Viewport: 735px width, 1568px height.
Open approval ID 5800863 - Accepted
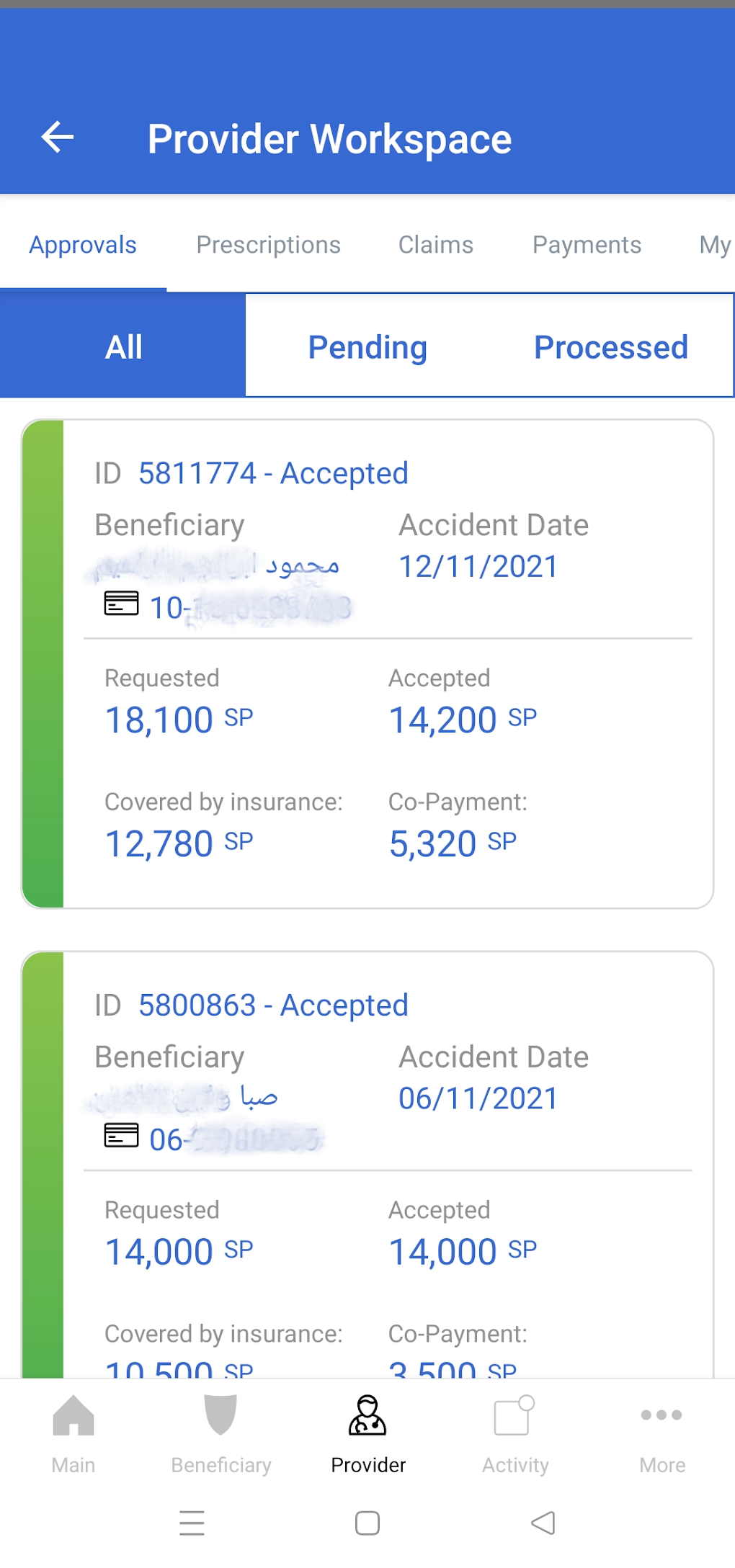point(272,1005)
